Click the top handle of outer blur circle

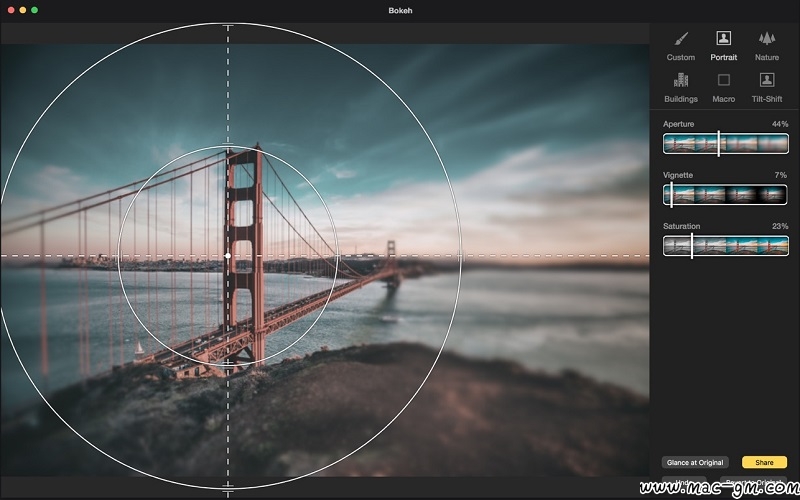click(228, 24)
